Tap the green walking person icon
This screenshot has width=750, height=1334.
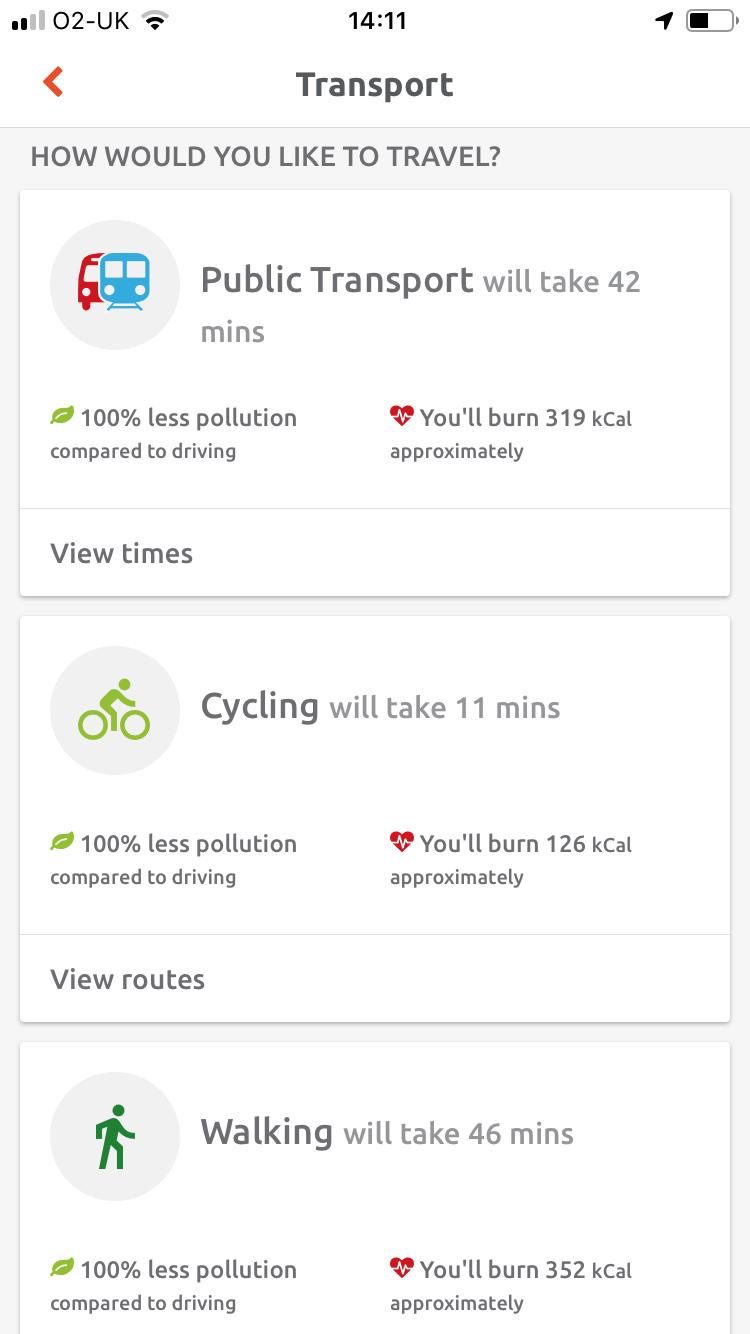pyautogui.click(x=114, y=1136)
